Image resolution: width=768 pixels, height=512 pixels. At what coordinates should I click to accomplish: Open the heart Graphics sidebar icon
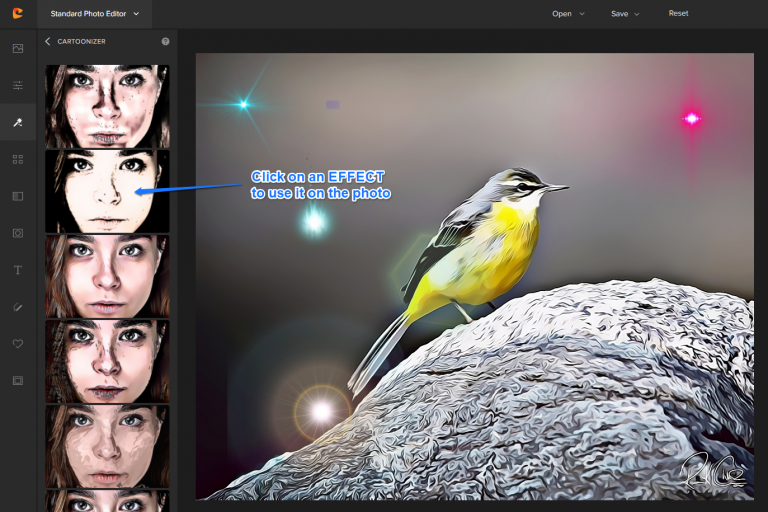coord(18,344)
